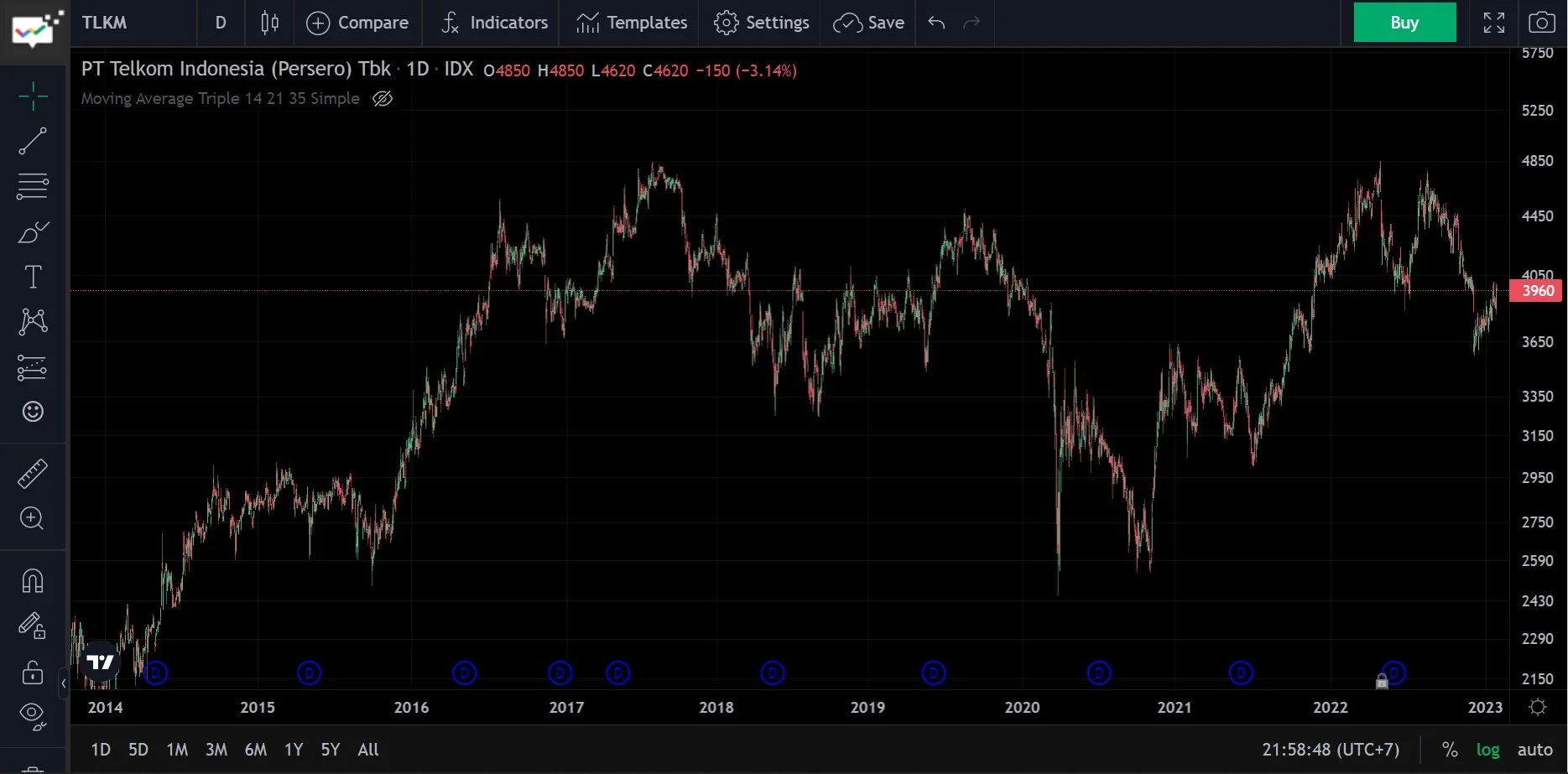
Task: Click the first dividend marker in 2014
Action: click(155, 673)
